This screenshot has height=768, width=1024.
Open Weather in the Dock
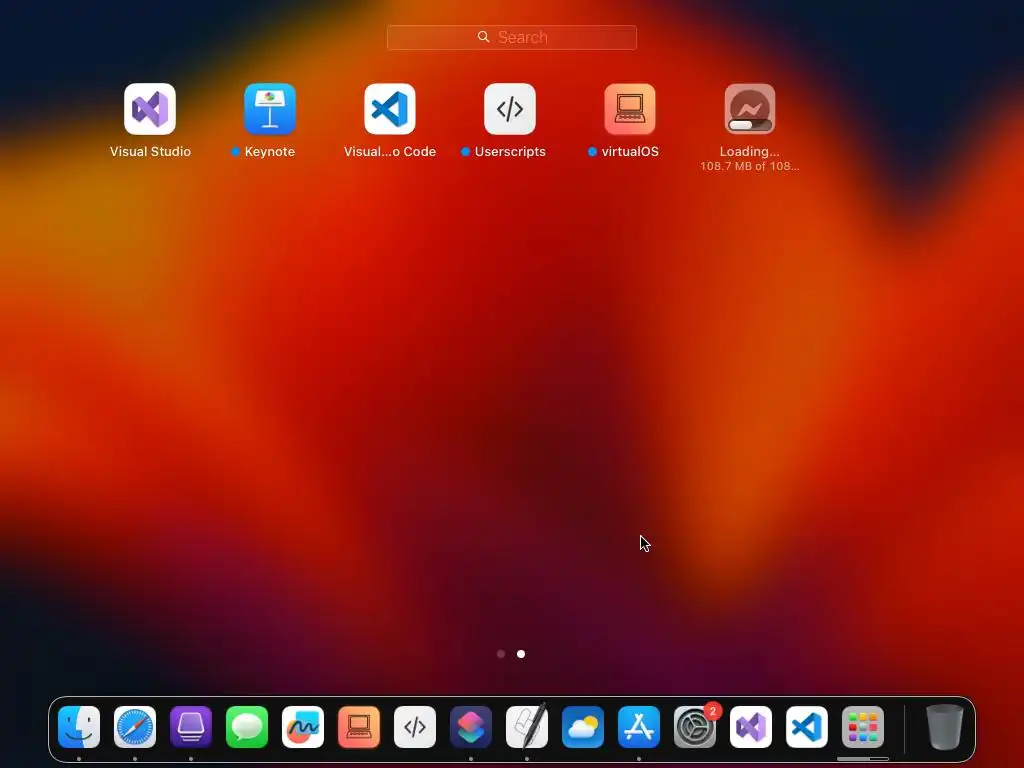click(x=583, y=727)
